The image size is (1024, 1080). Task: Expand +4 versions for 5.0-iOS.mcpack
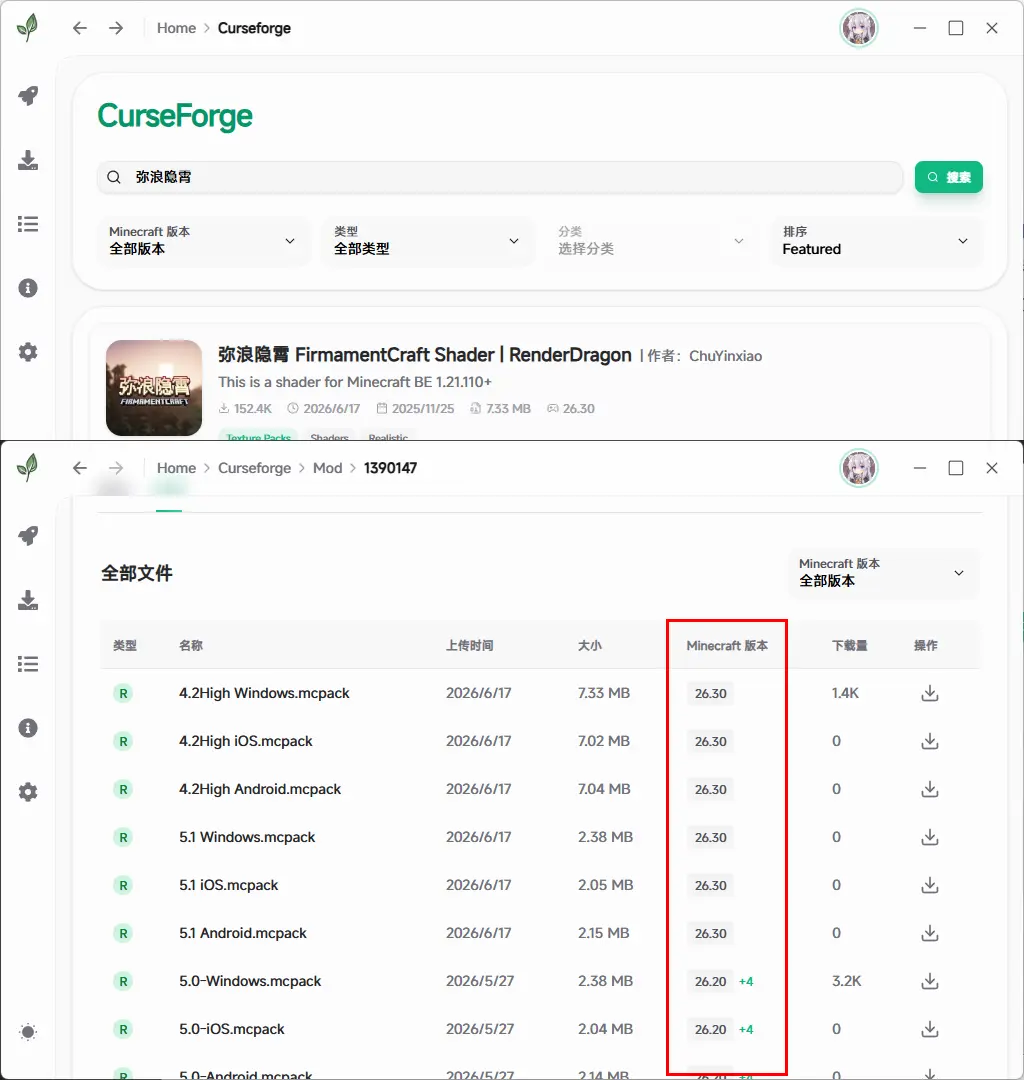746,1030
